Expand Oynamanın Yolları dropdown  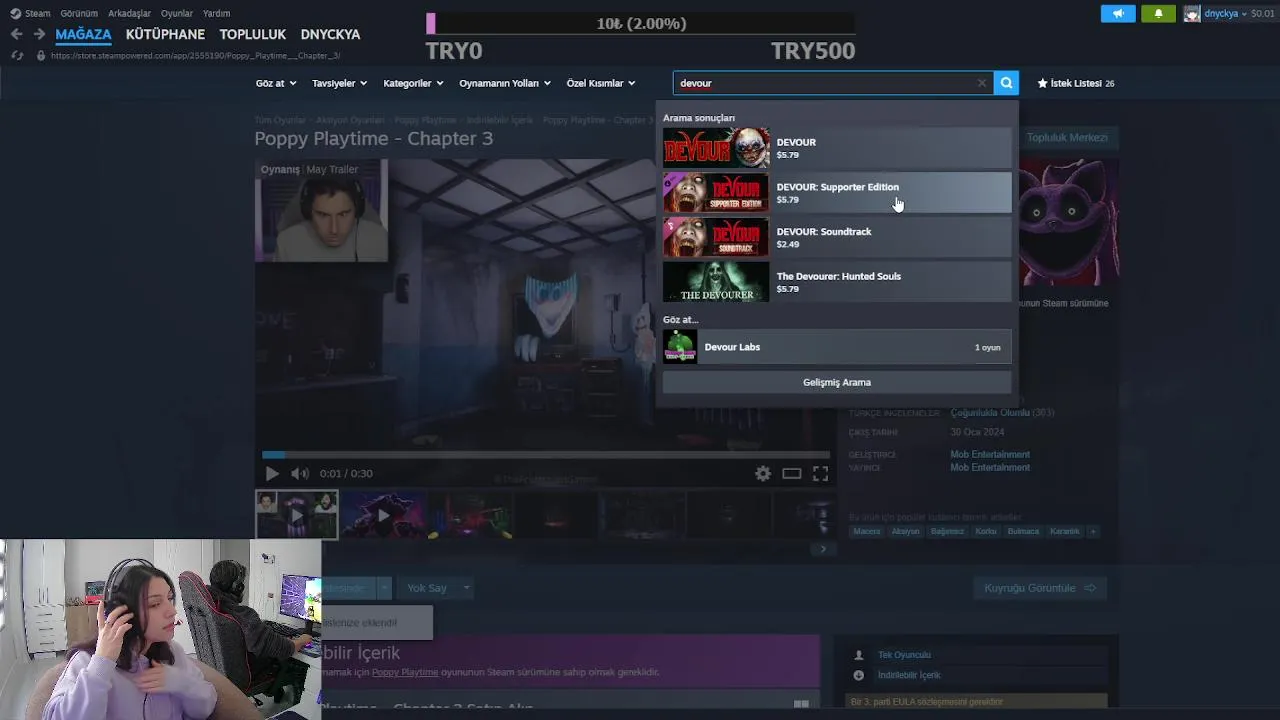(x=505, y=83)
